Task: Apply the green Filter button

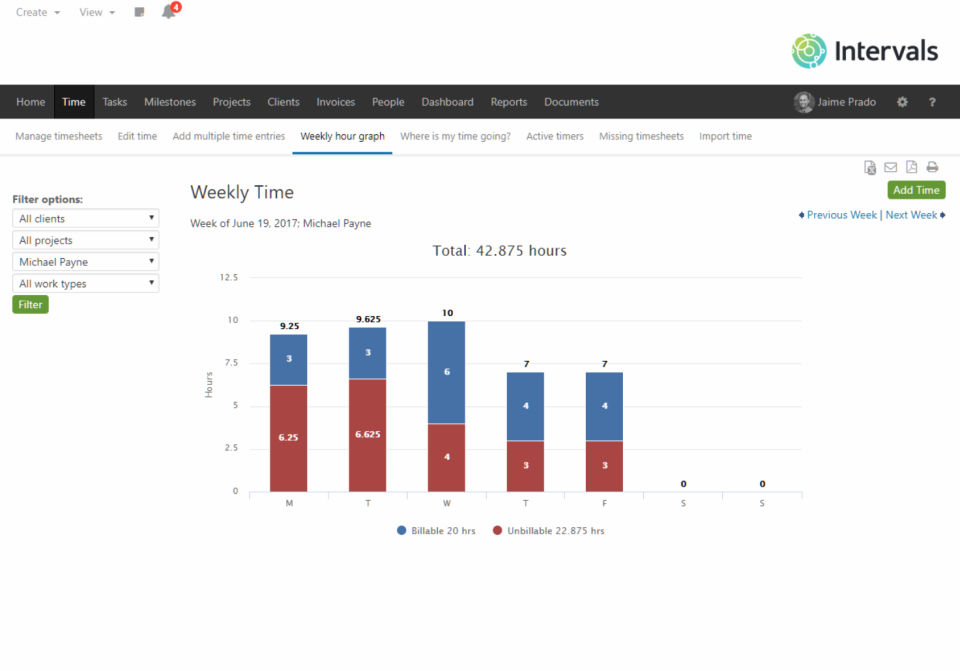Action: click(x=30, y=304)
